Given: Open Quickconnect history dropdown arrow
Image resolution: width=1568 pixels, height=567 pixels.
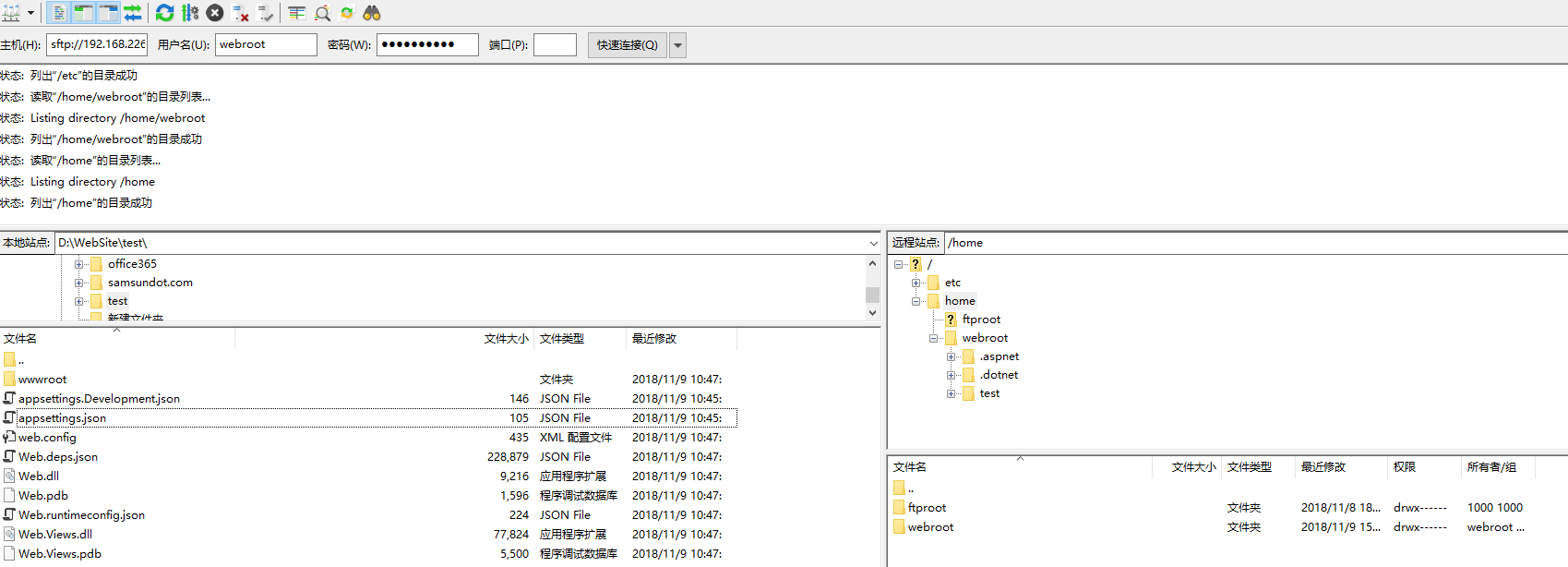Looking at the screenshot, I should pos(677,45).
